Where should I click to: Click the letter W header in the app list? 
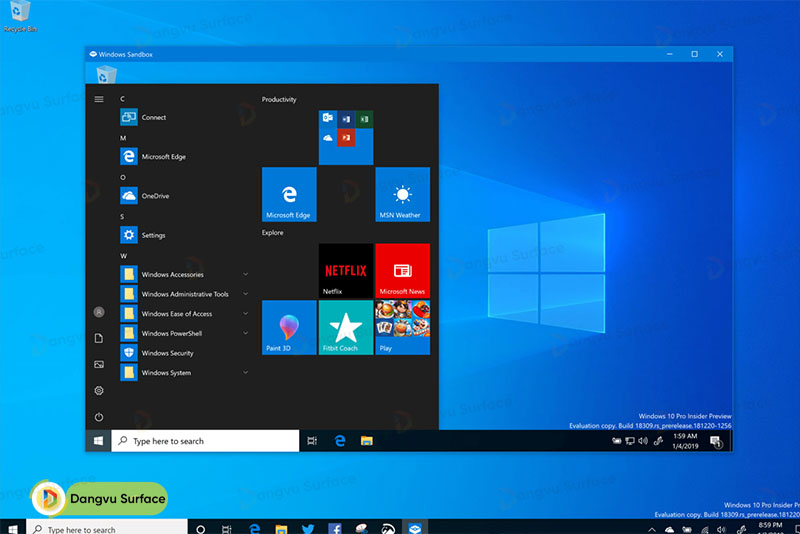tap(123, 256)
